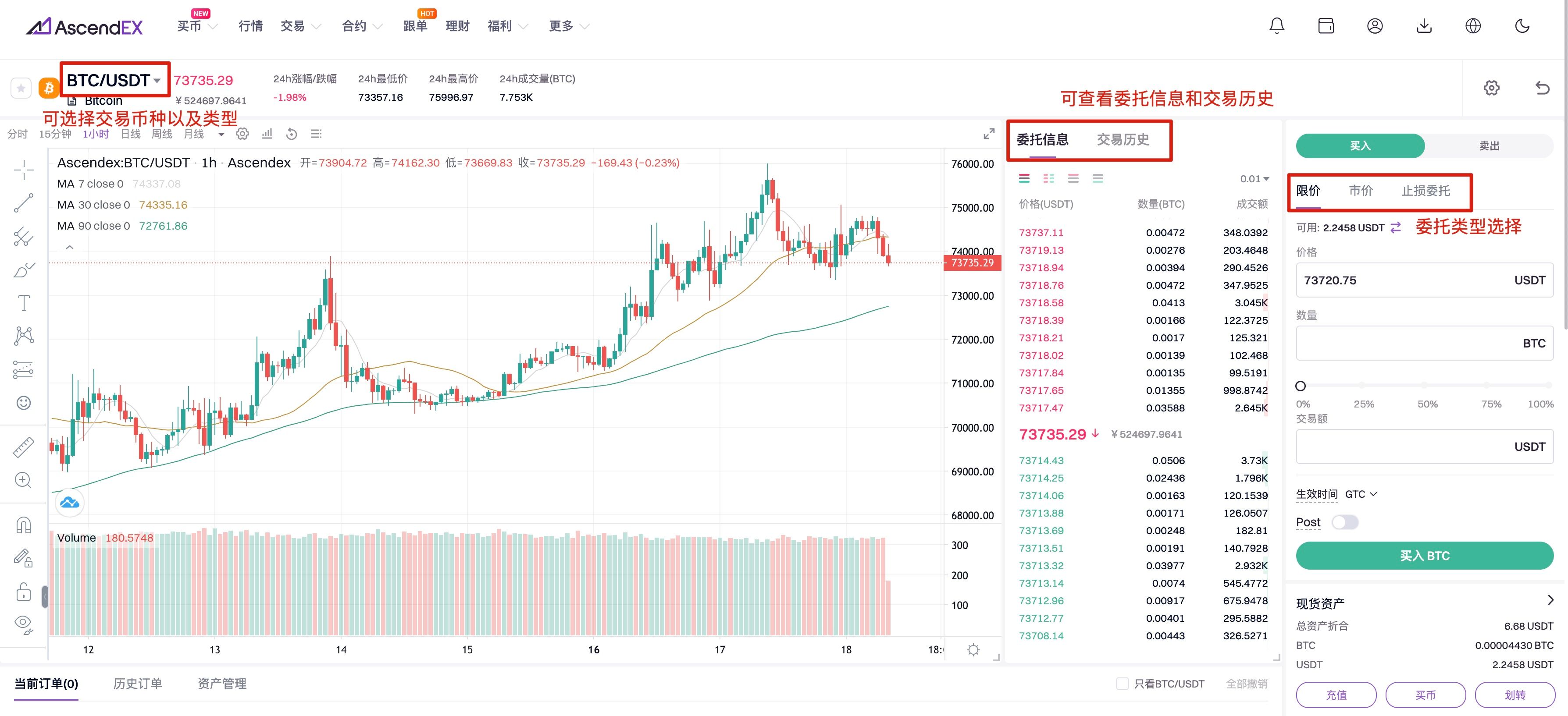Select the chart text tool
Viewport: 1568px width, 716px height.
click(24, 303)
